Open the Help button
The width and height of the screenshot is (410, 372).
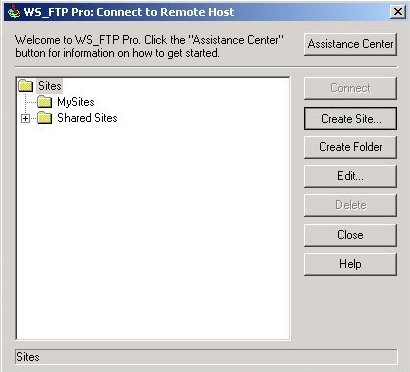(x=350, y=264)
